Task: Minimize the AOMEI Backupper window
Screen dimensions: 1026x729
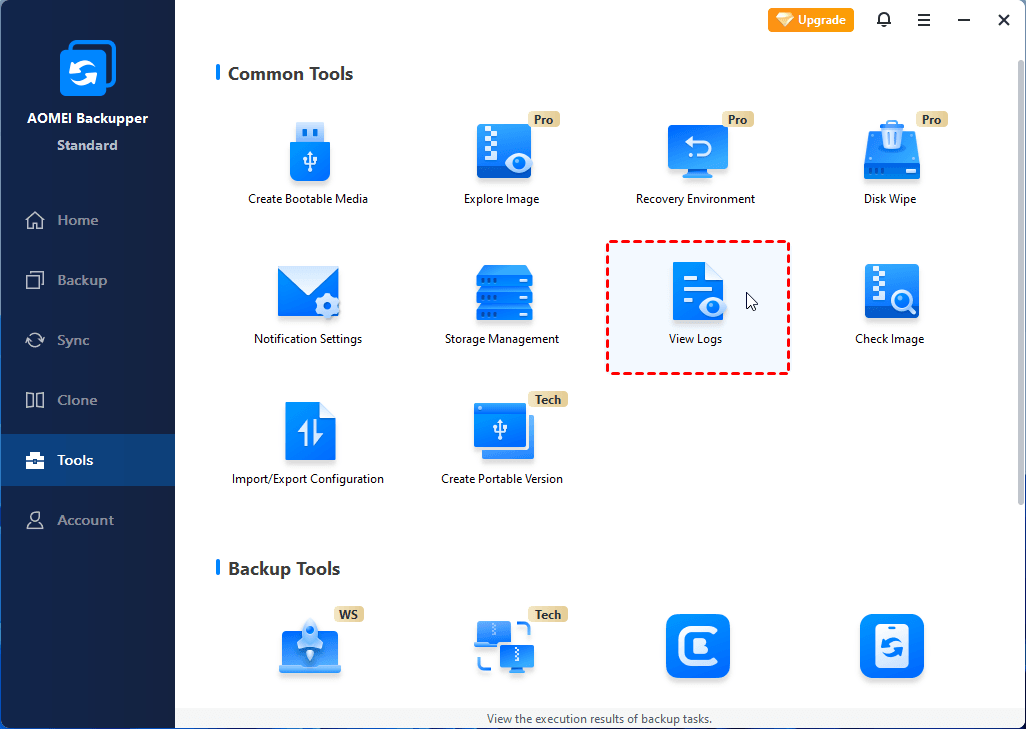Action: point(964,20)
